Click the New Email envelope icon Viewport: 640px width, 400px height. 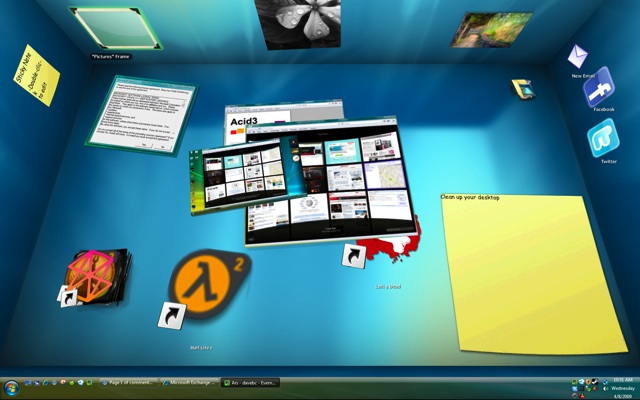pos(577,57)
